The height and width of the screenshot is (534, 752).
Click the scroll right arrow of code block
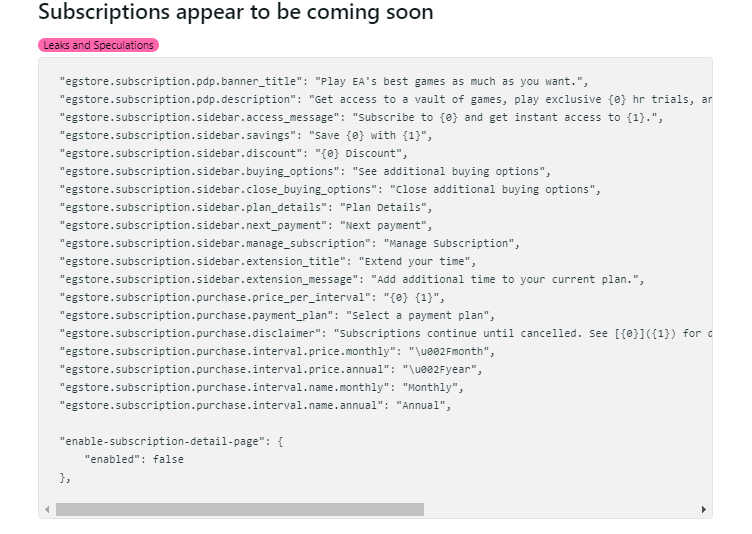coord(704,509)
